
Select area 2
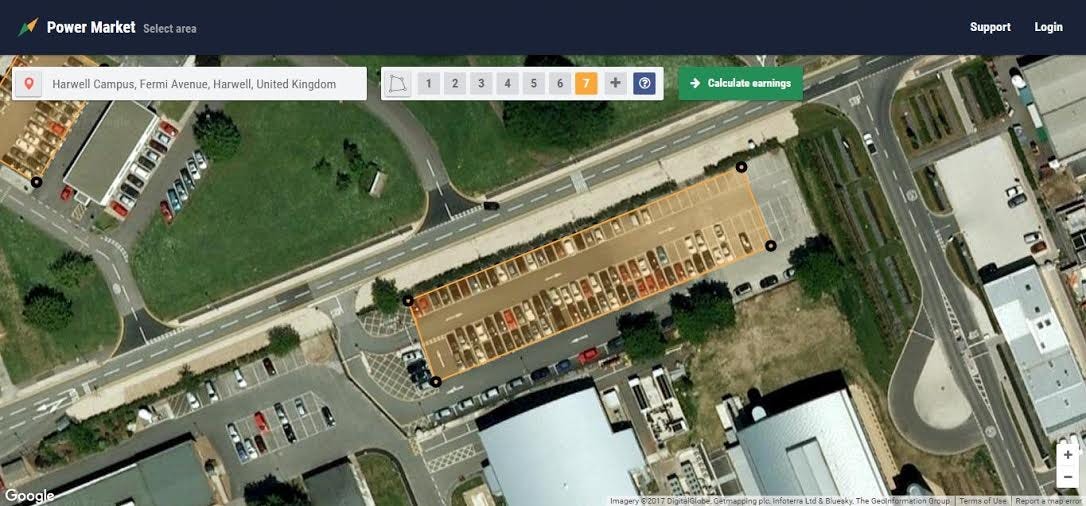[x=455, y=84]
